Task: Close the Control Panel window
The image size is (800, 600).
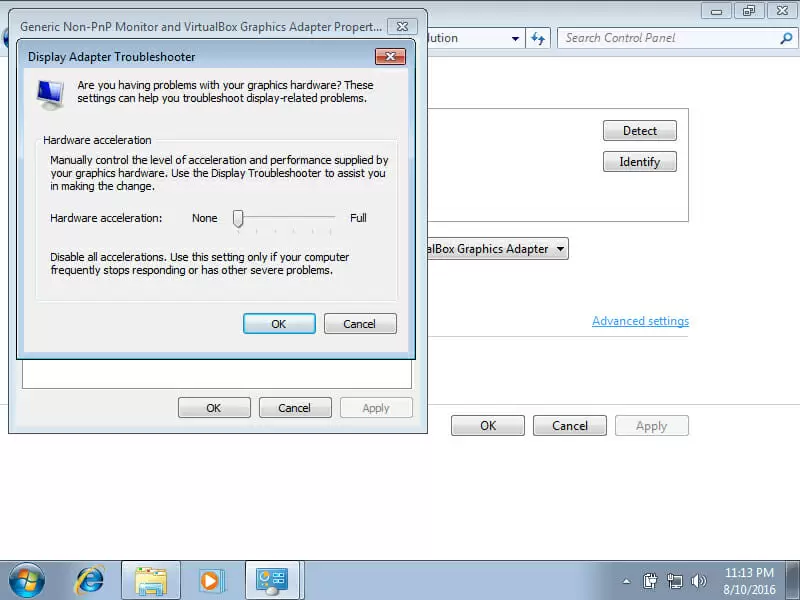Action: 782,11
